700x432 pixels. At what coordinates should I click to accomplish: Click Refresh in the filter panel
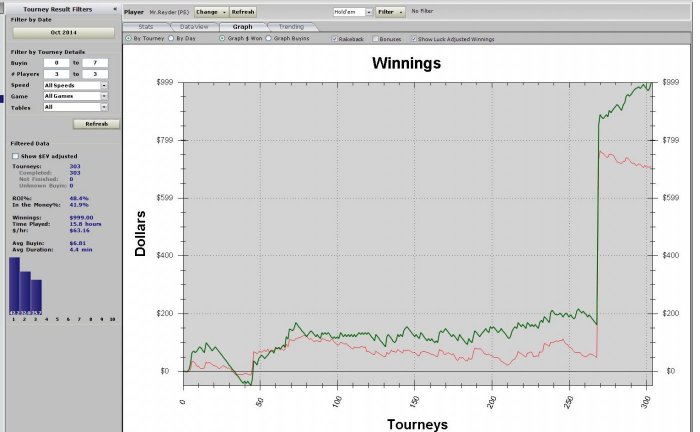pyautogui.click(x=96, y=124)
